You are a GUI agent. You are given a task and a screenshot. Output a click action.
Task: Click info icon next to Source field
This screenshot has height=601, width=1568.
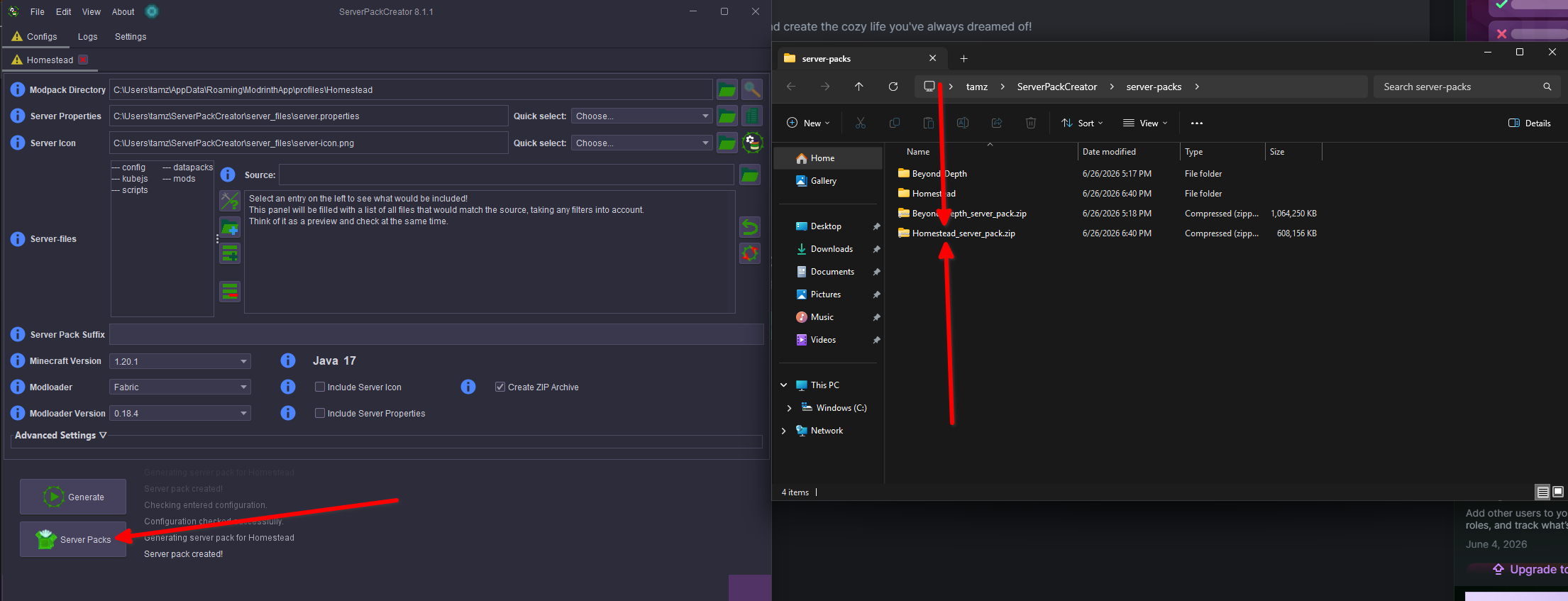pos(228,175)
